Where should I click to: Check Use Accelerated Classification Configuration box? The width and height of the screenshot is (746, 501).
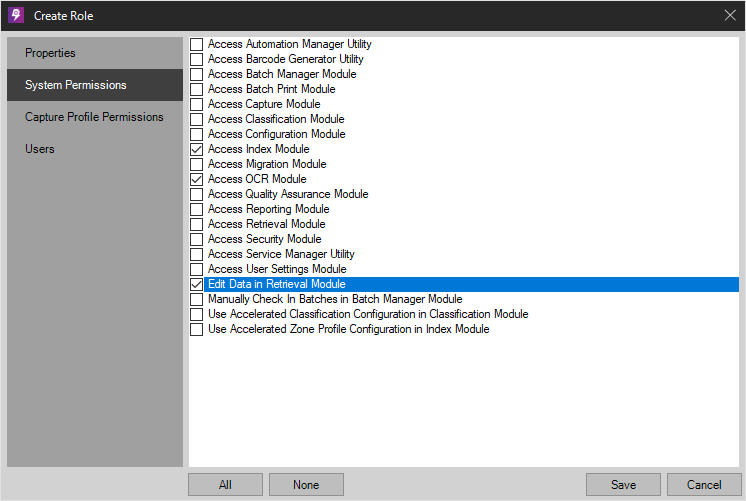point(196,314)
